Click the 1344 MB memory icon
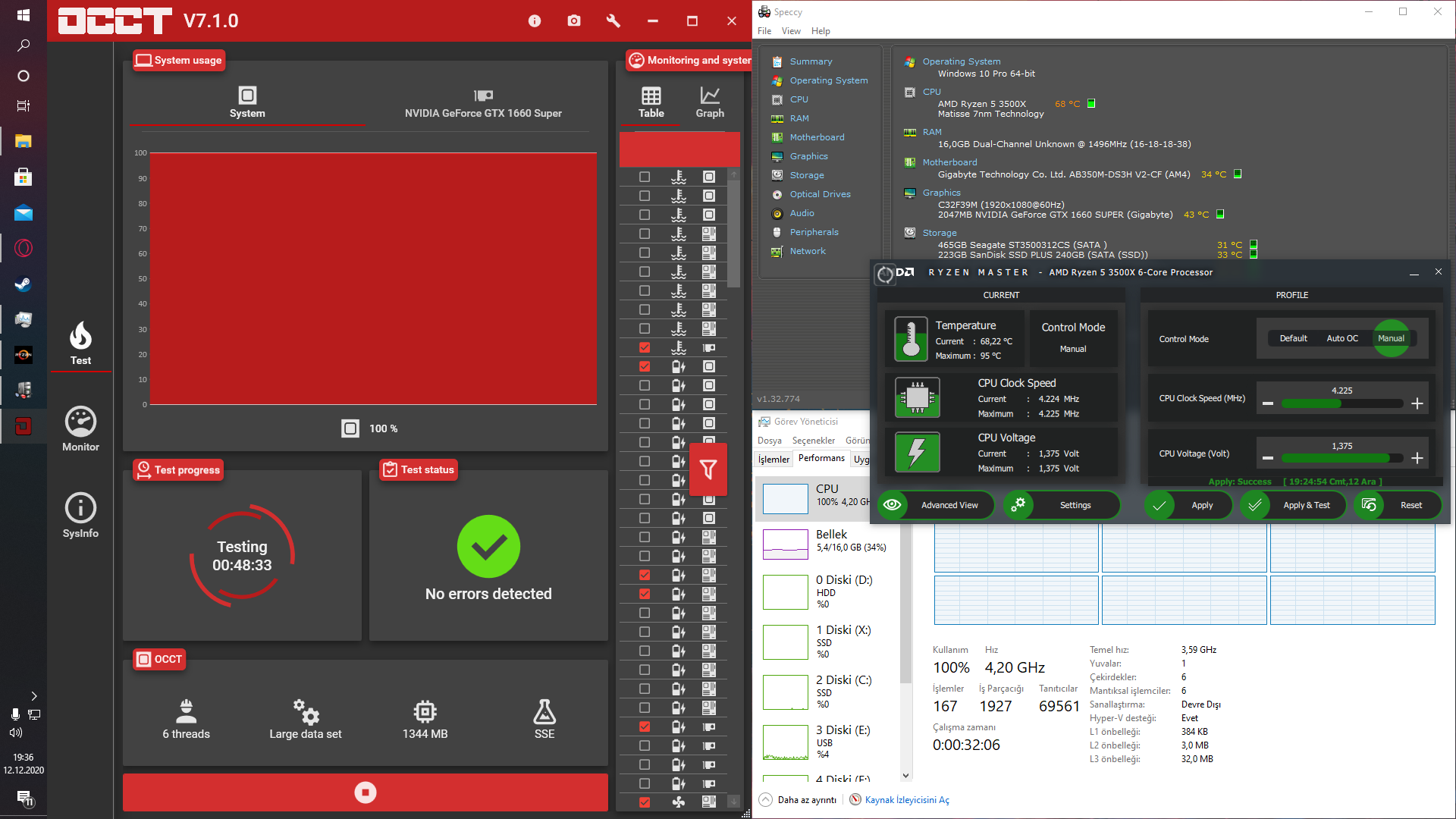 (425, 711)
